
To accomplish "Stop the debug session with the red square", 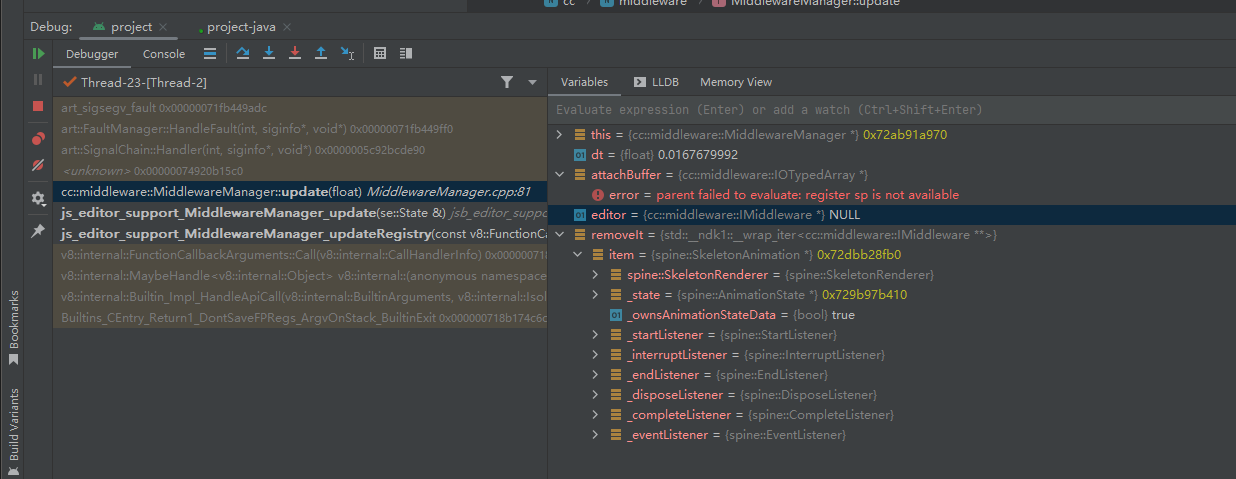I will point(38,106).
